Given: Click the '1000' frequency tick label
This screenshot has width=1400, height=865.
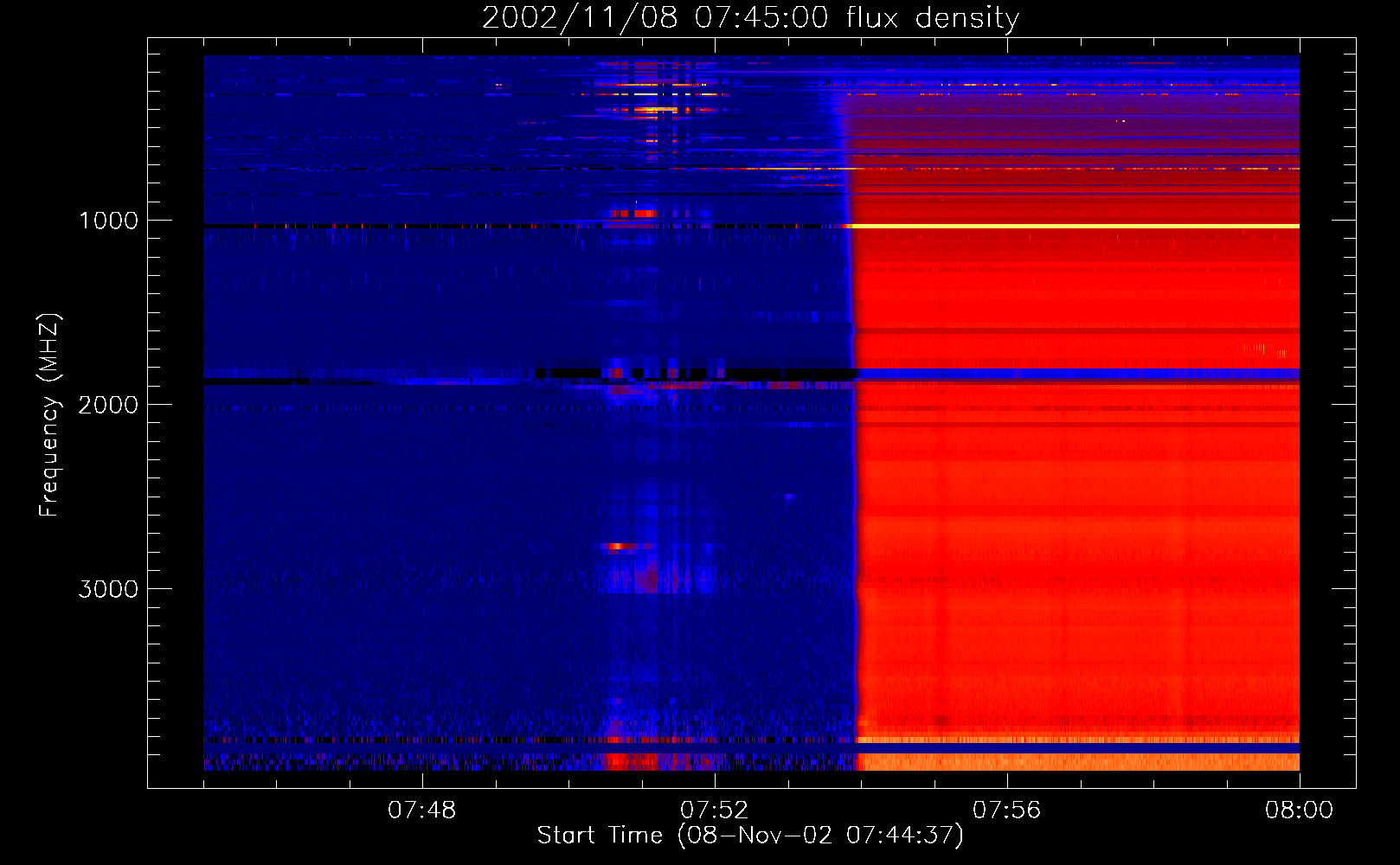Looking at the screenshot, I should [108, 221].
